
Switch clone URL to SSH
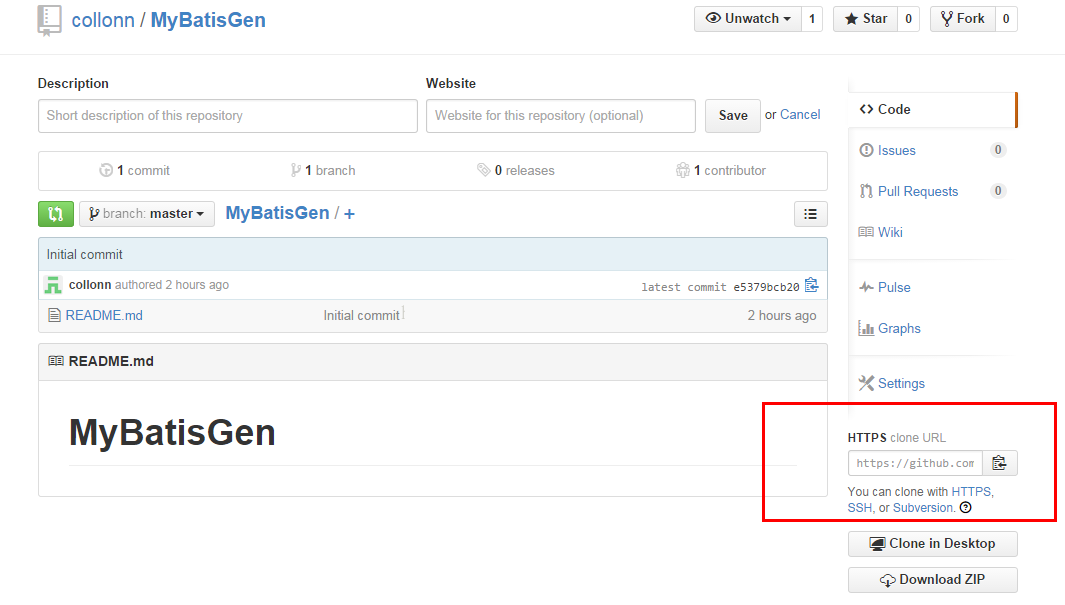pyautogui.click(x=860, y=508)
